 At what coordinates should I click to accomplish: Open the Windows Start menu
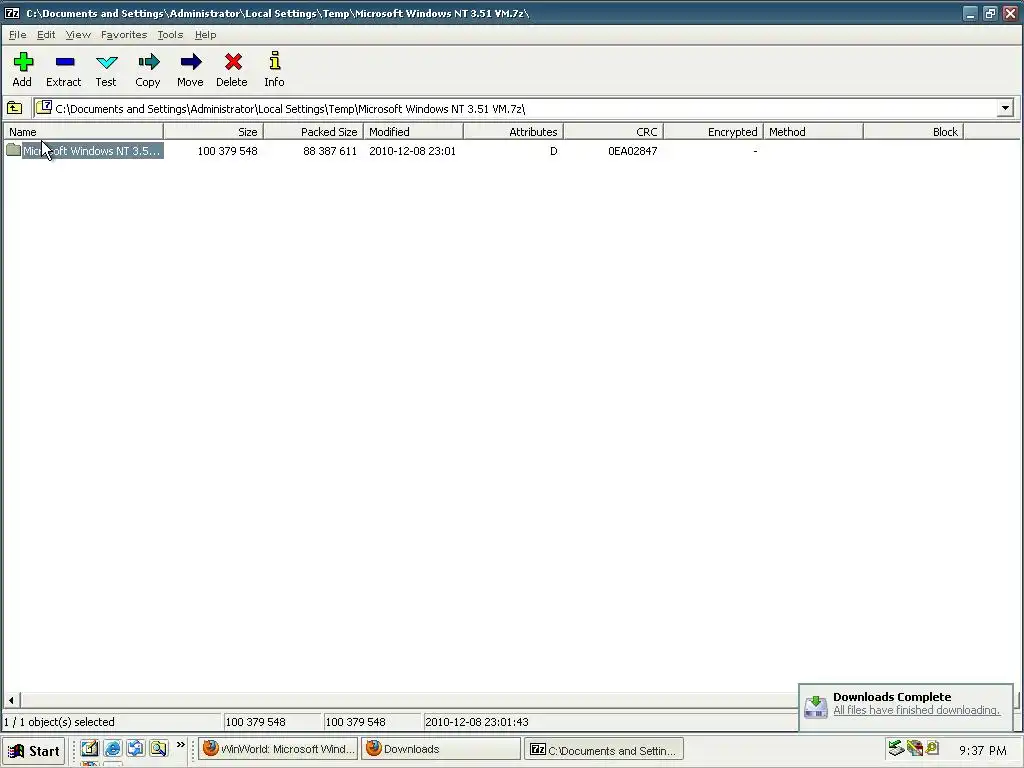click(33, 751)
